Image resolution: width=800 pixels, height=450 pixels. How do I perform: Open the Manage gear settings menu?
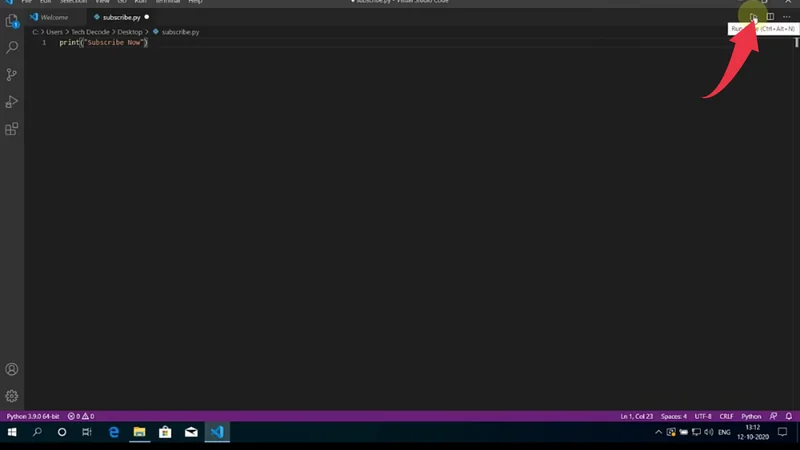point(12,396)
